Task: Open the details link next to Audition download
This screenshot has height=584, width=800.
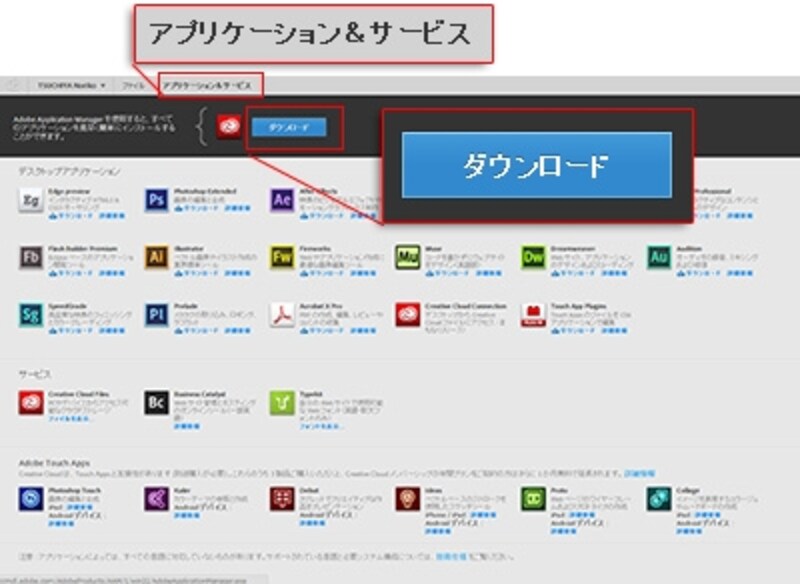Action: [x=739, y=273]
